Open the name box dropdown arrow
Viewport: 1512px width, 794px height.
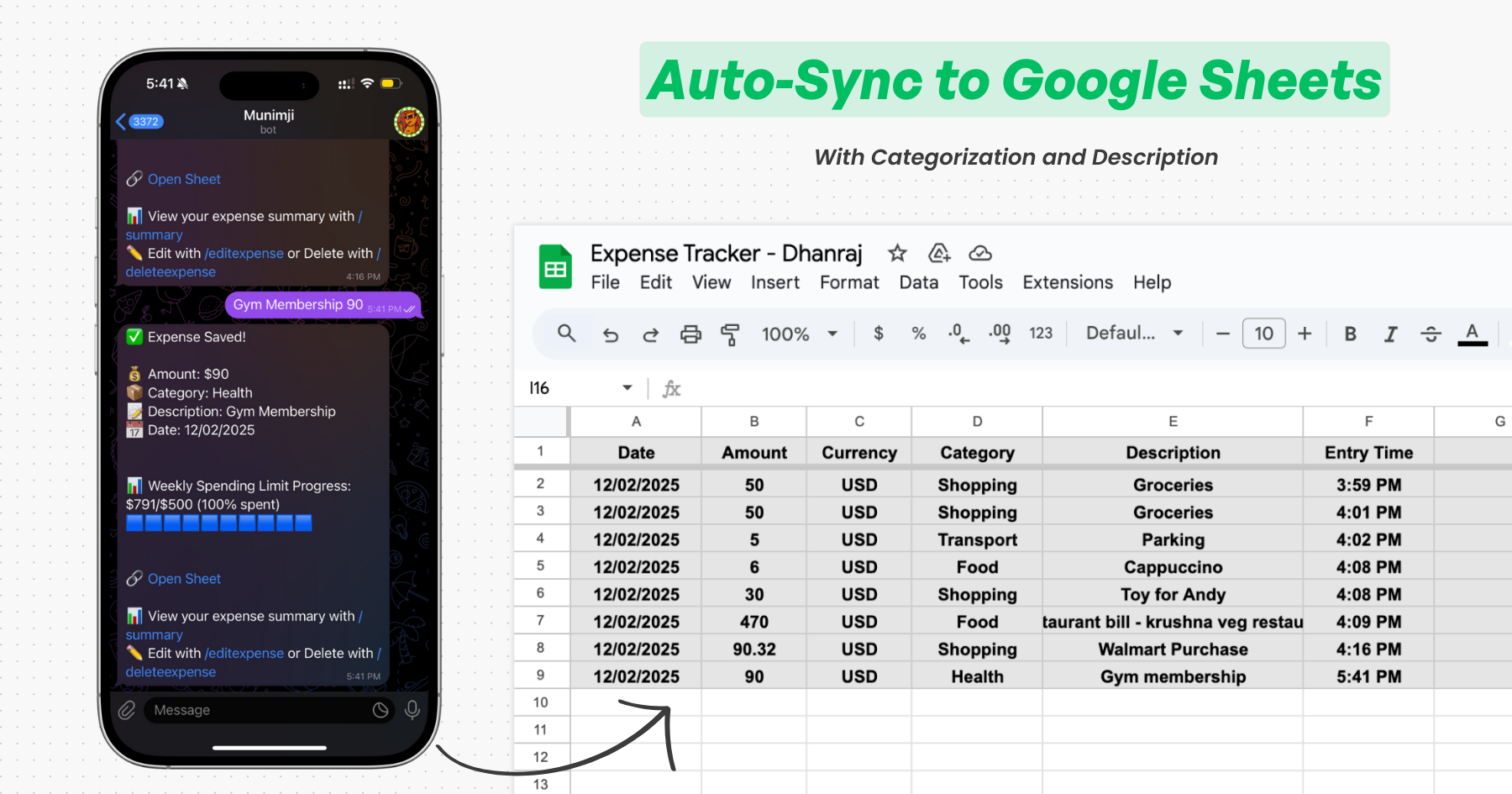627,388
